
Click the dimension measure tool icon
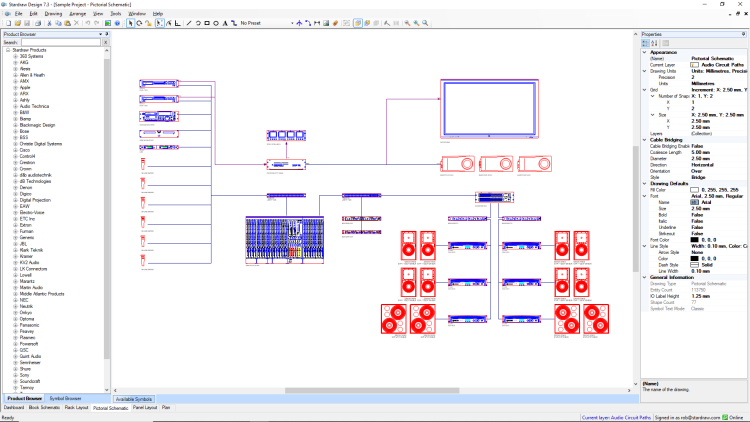coord(317,23)
